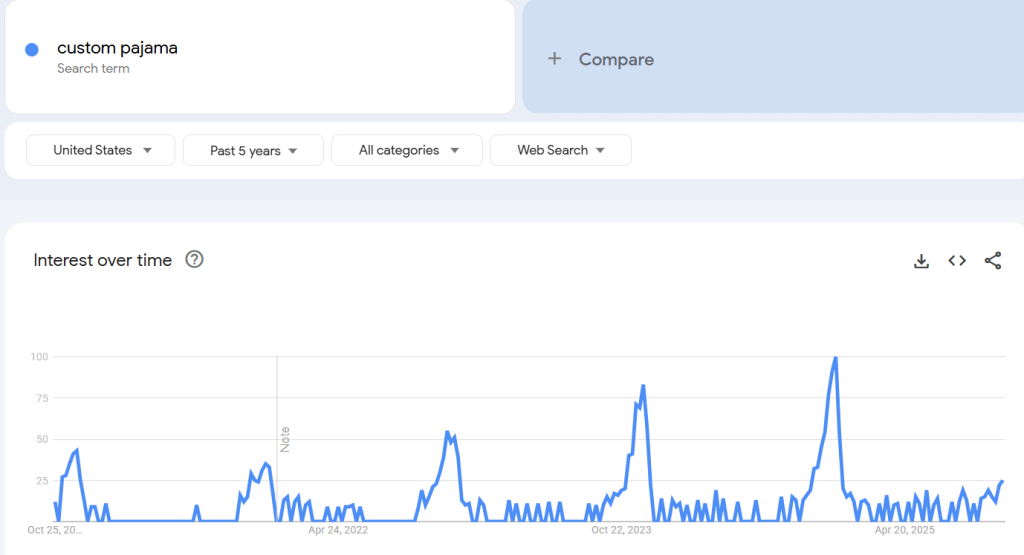Viewport: 1024px width, 555px height.
Task: Click the Apr 20, 2025 axis label
Action: pos(904,530)
